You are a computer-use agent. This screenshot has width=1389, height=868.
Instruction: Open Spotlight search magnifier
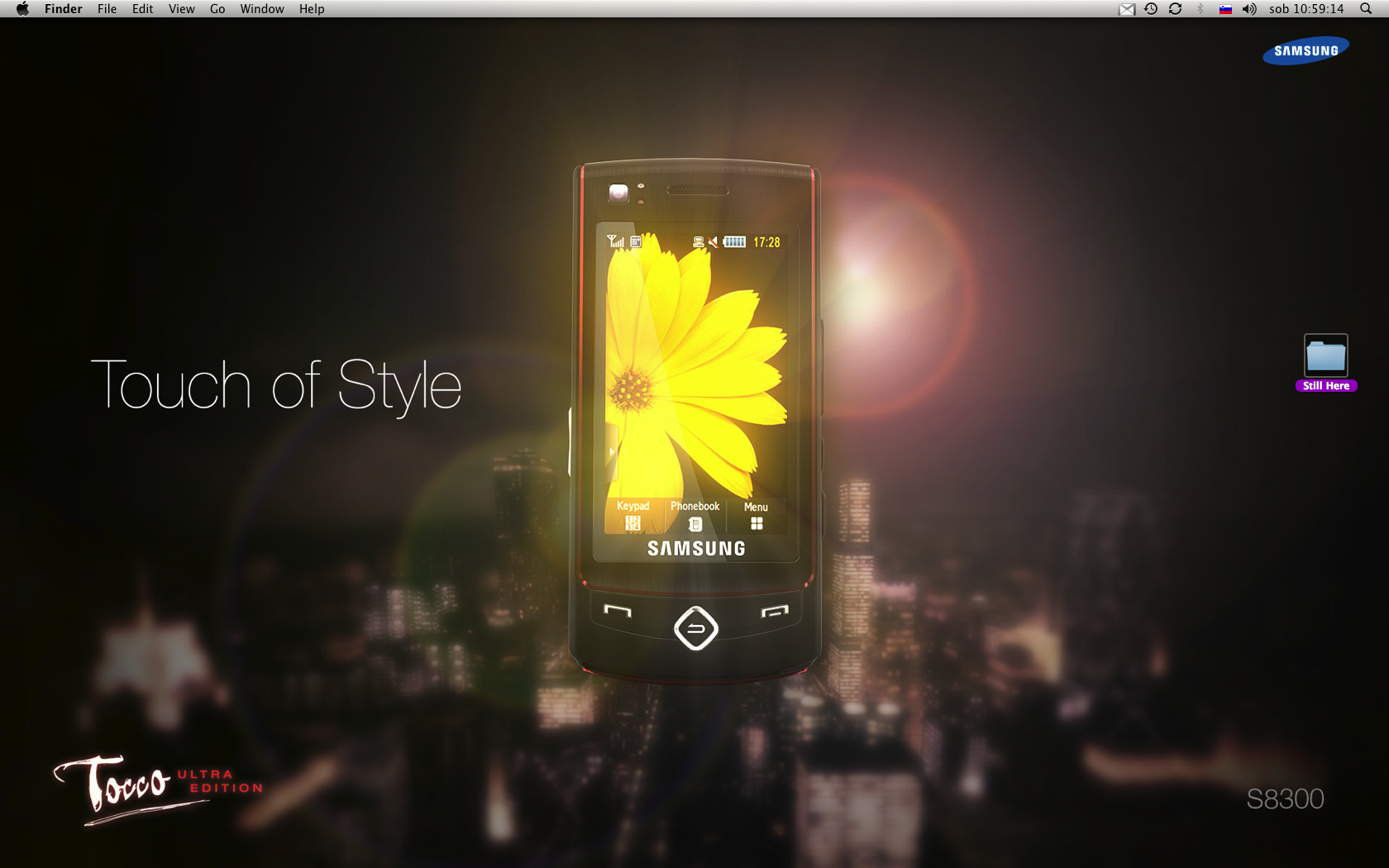pos(1366,9)
